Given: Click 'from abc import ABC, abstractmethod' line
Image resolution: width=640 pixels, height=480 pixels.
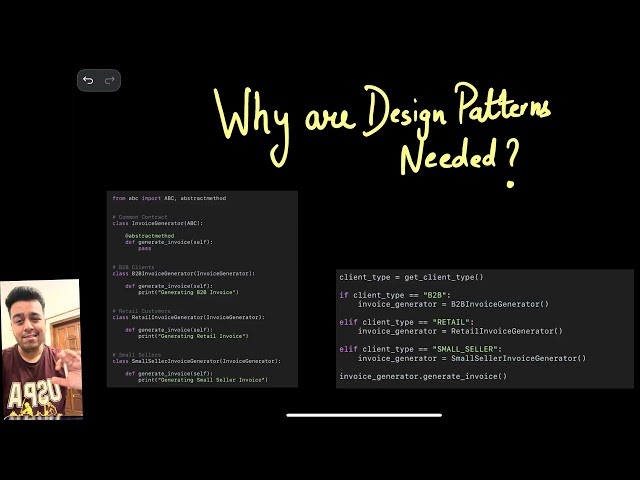Looking at the screenshot, I should click(169, 198).
